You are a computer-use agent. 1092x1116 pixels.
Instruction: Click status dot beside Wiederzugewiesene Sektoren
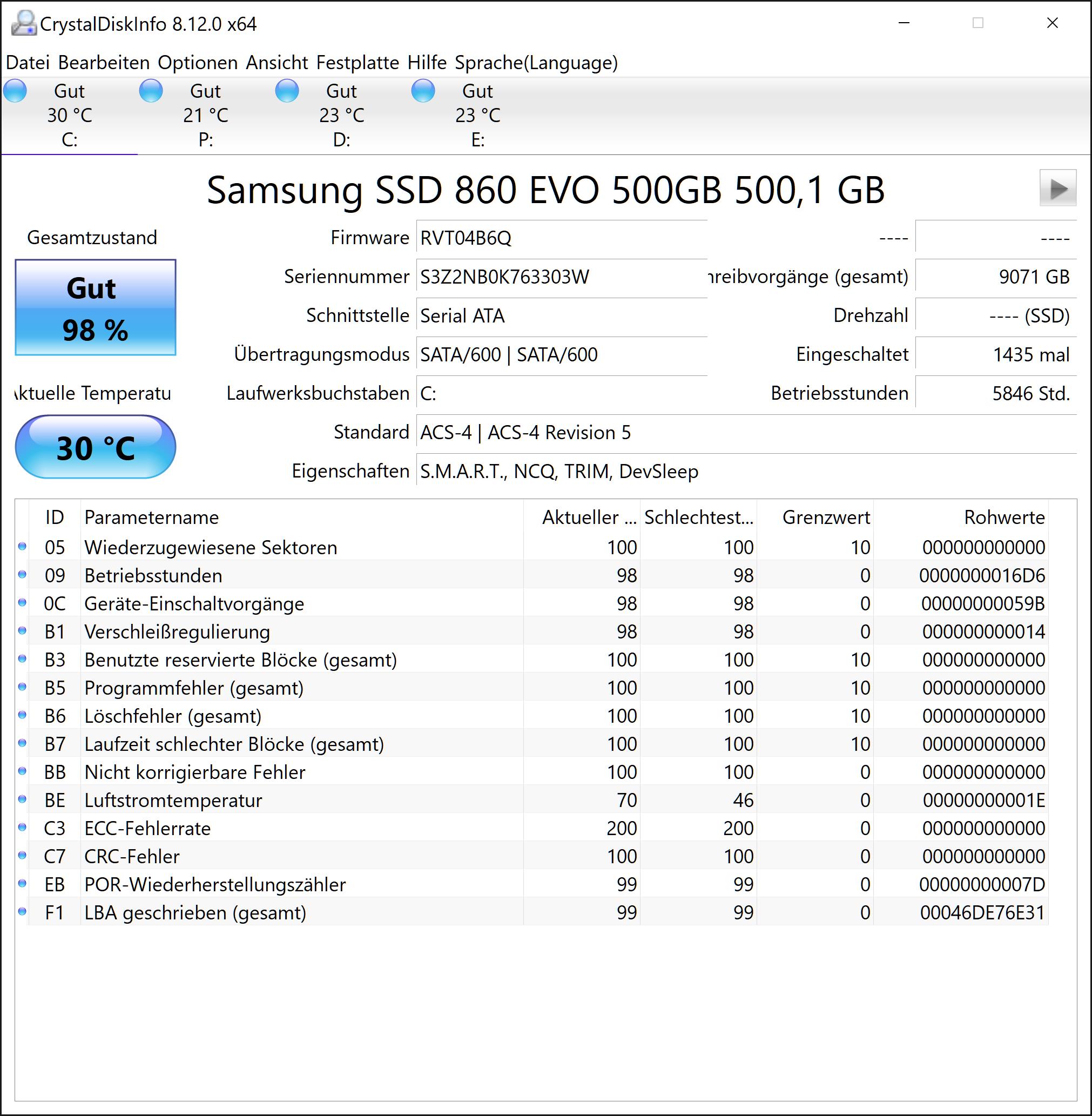click(x=22, y=546)
